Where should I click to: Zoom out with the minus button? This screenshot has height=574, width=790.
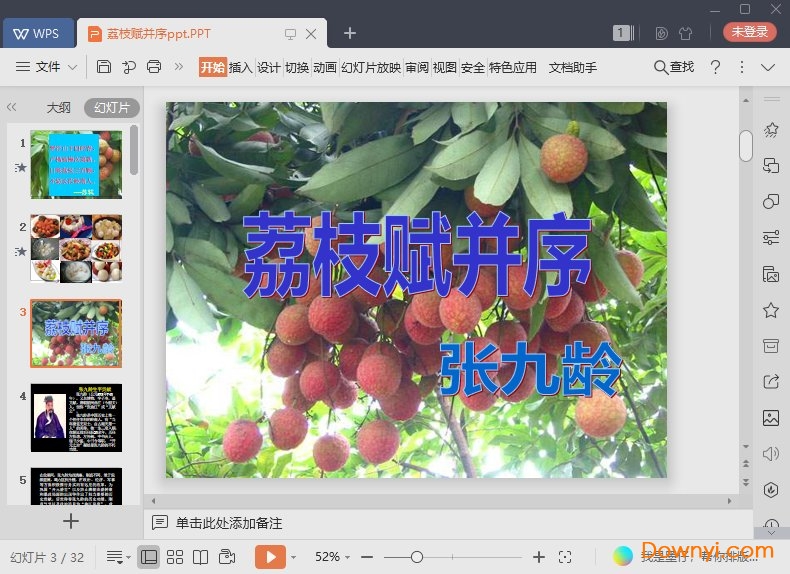[367, 557]
